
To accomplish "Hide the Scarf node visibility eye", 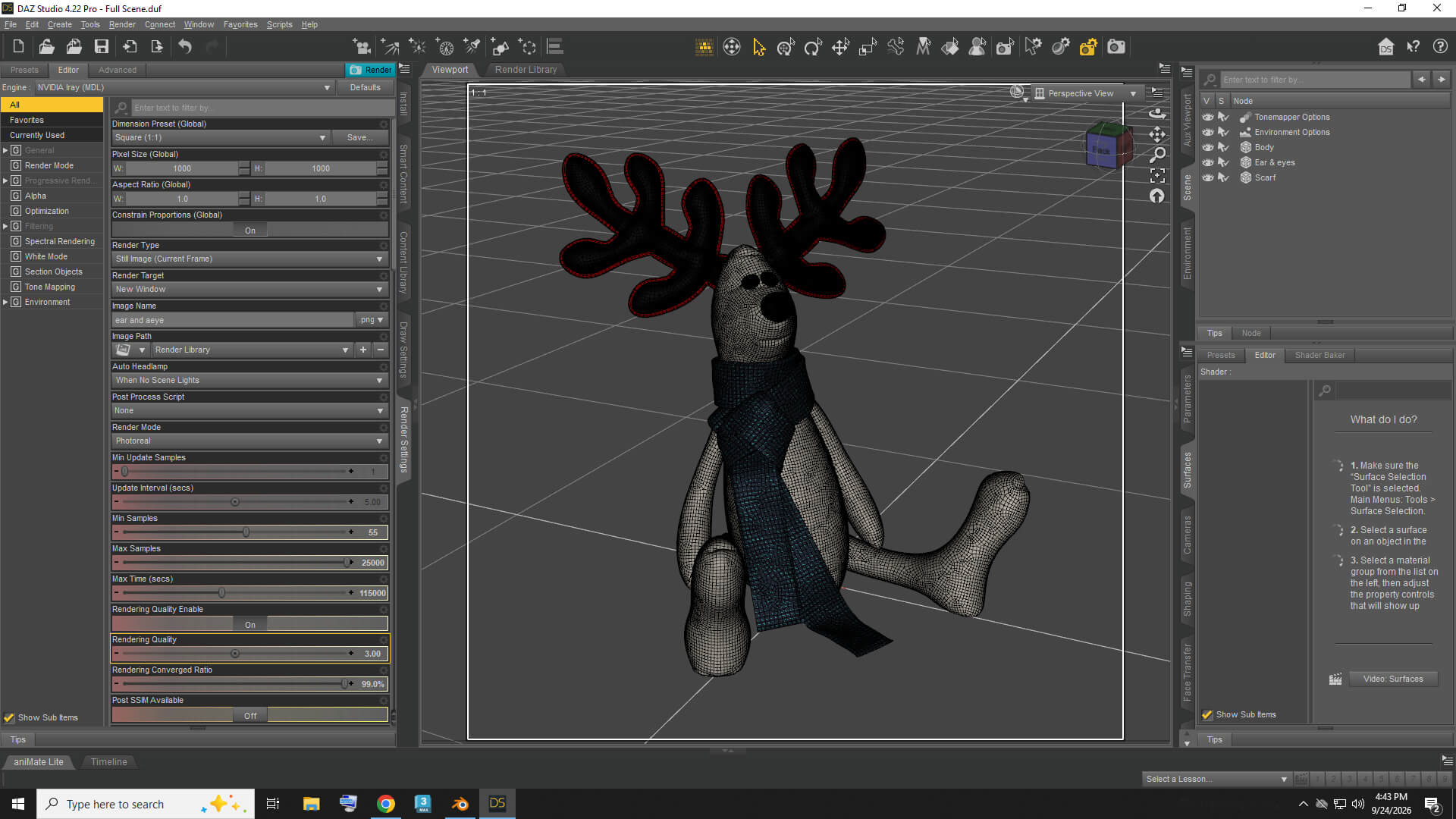I will point(1208,177).
